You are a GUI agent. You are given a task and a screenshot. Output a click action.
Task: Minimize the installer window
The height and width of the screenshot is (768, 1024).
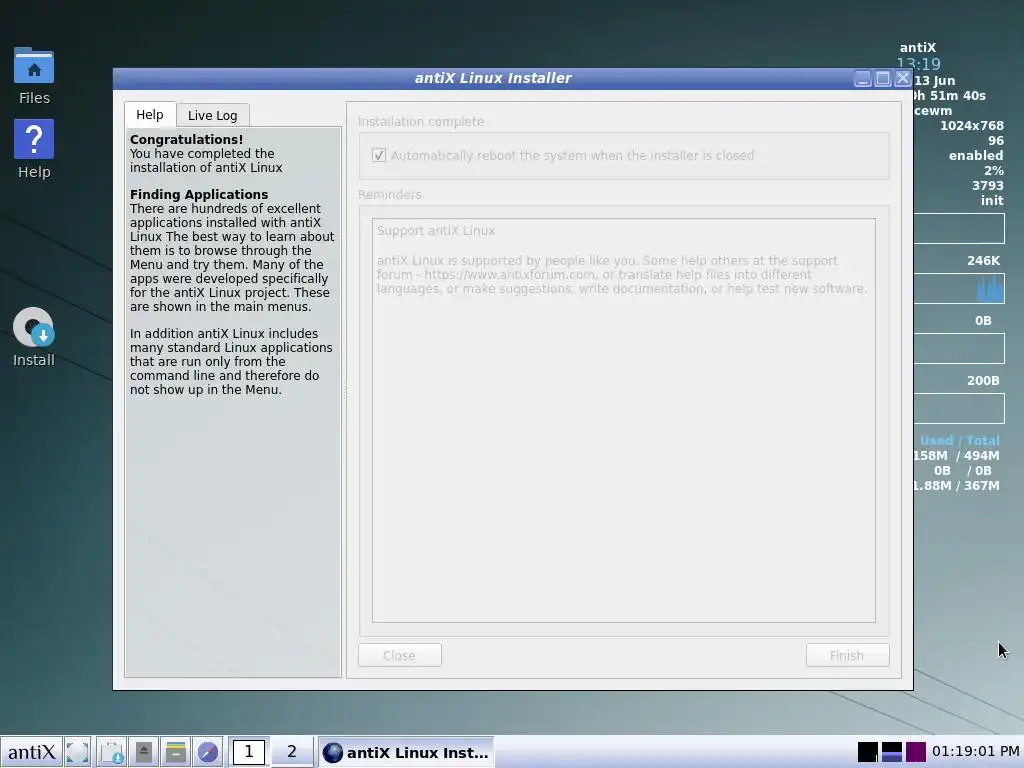pyautogui.click(x=862, y=79)
